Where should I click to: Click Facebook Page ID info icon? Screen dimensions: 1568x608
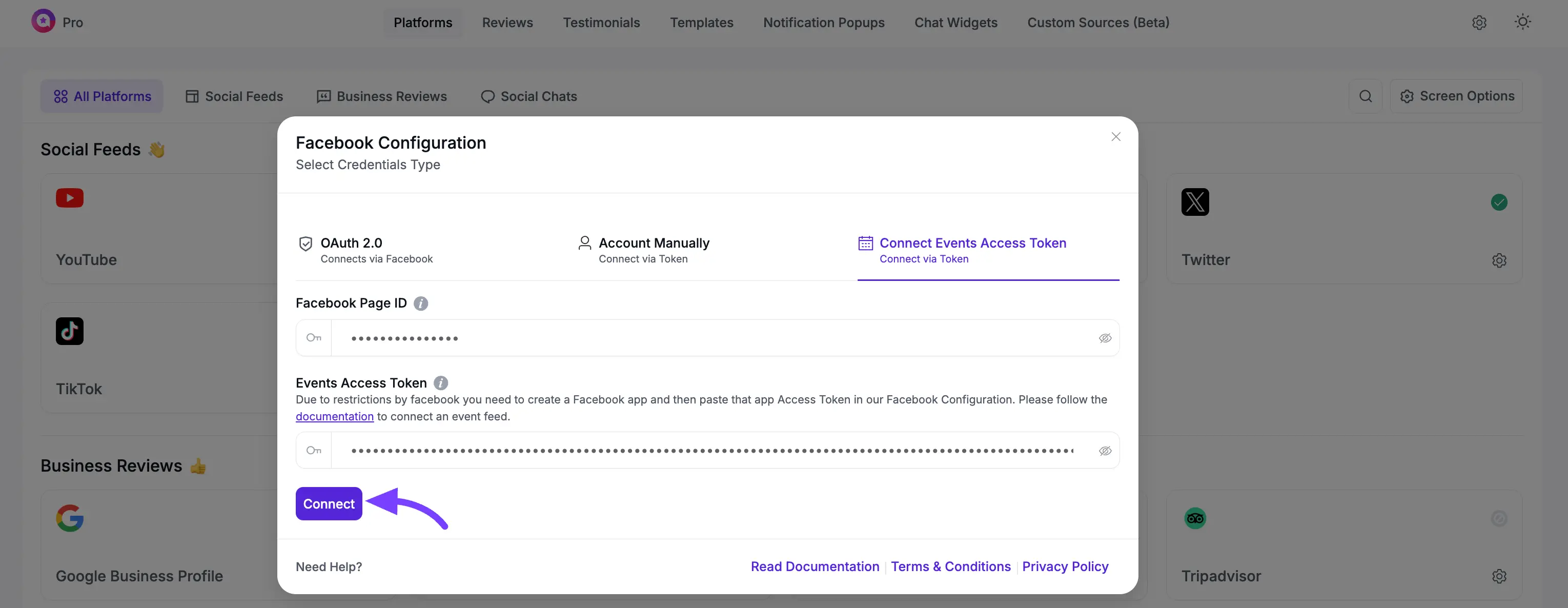(x=421, y=303)
